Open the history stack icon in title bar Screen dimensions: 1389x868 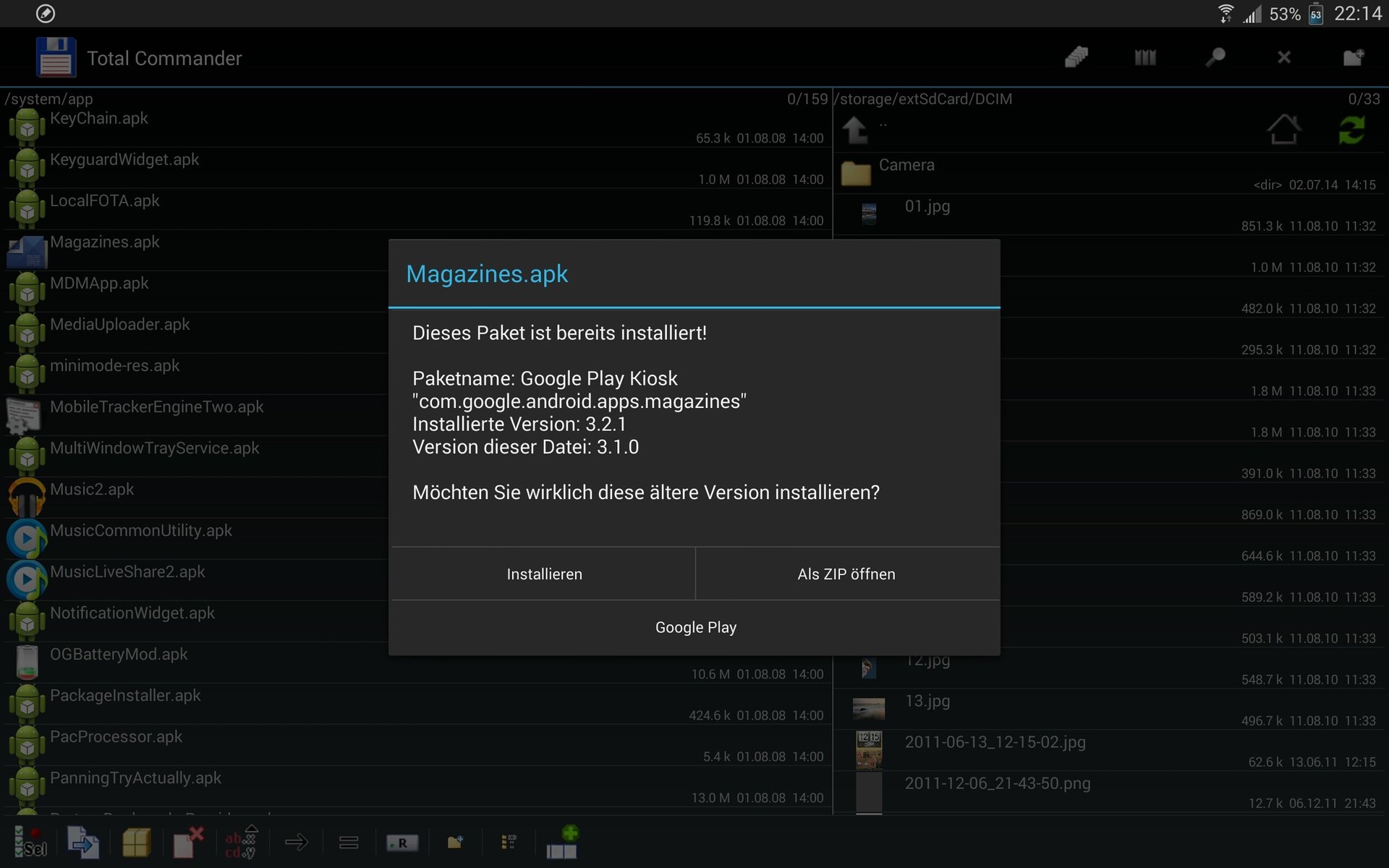(x=1076, y=57)
